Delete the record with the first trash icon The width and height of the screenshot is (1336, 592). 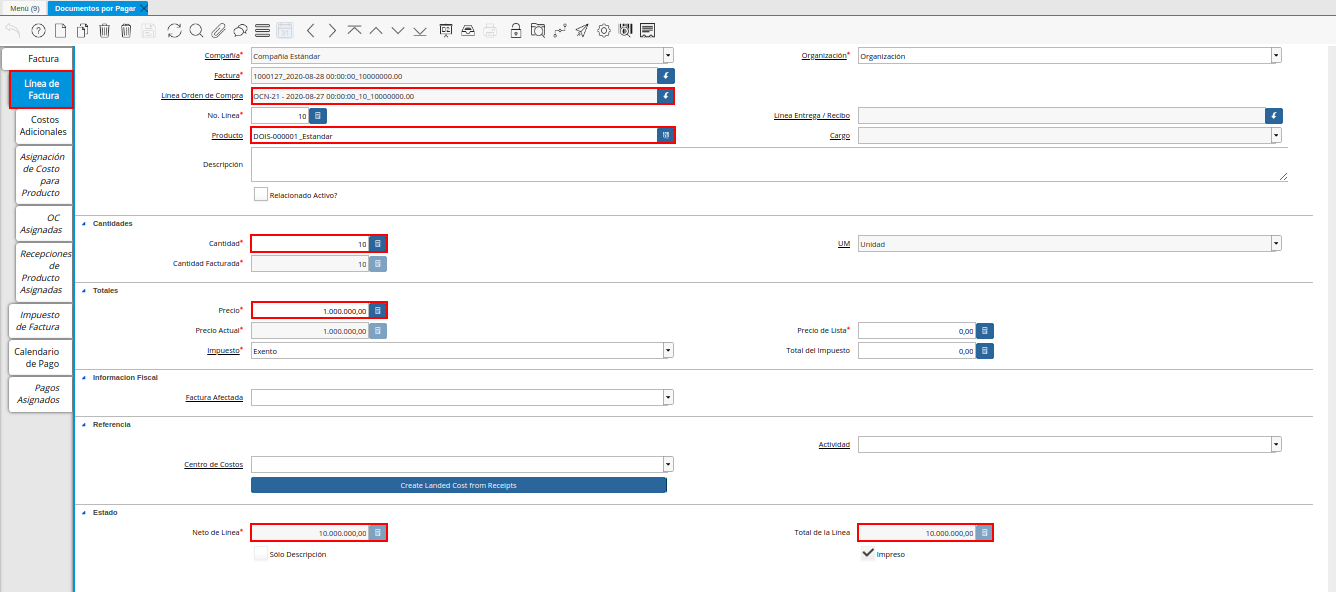click(104, 30)
